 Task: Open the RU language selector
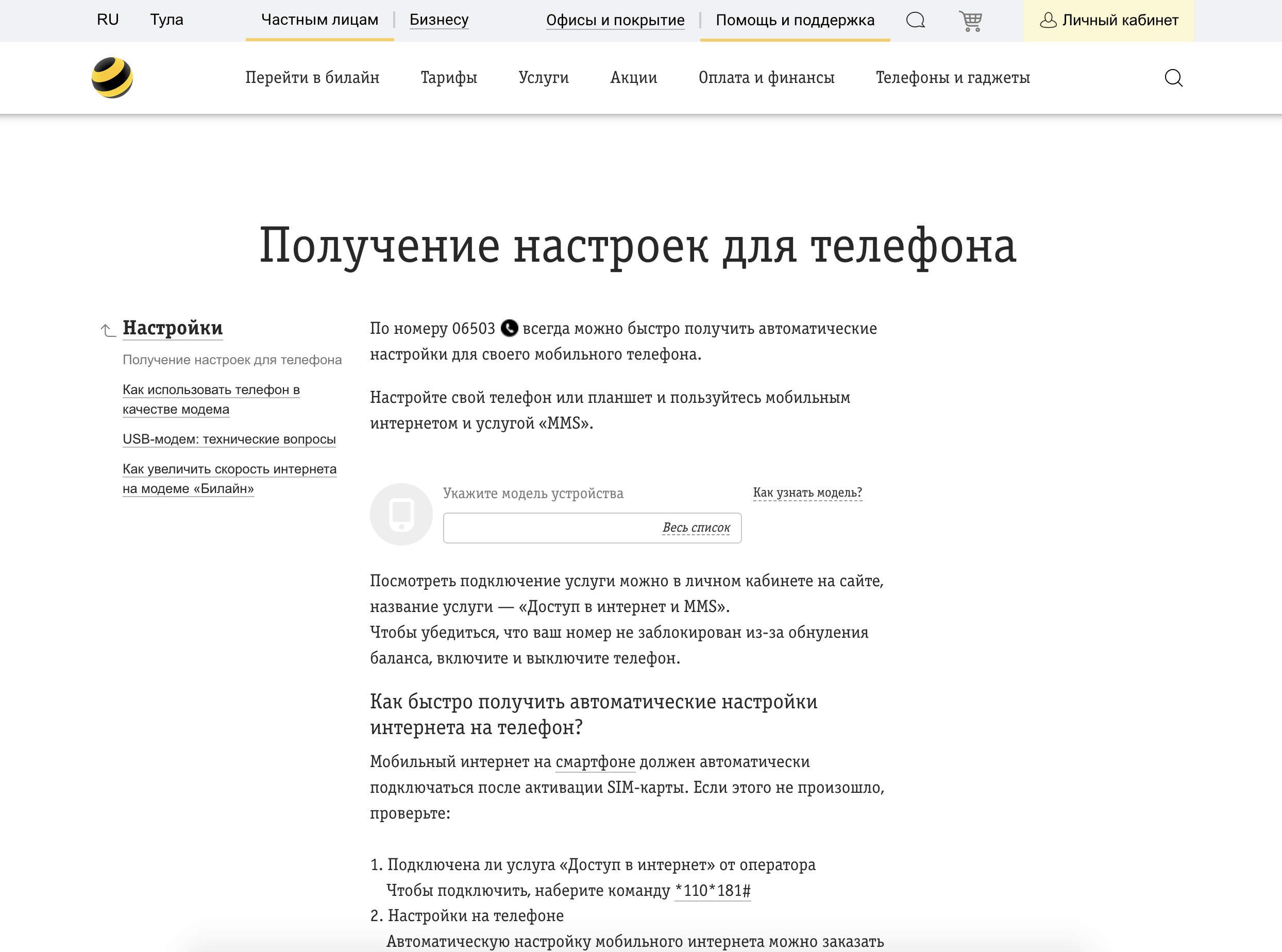[x=107, y=20]
